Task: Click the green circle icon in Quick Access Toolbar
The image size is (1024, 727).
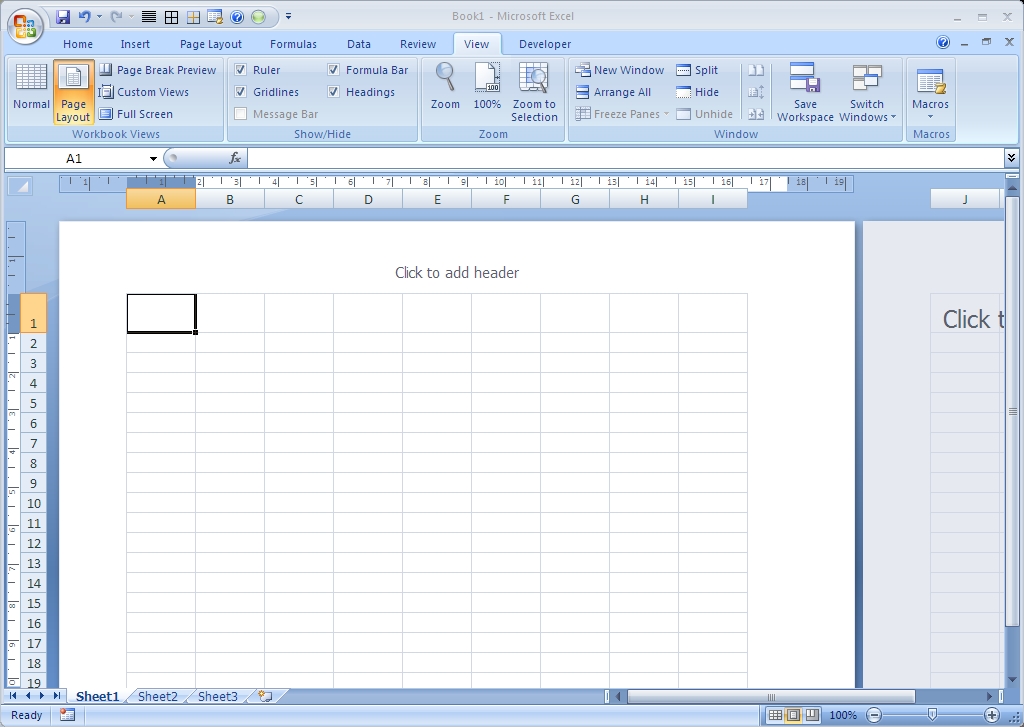Action: point(259,17)
